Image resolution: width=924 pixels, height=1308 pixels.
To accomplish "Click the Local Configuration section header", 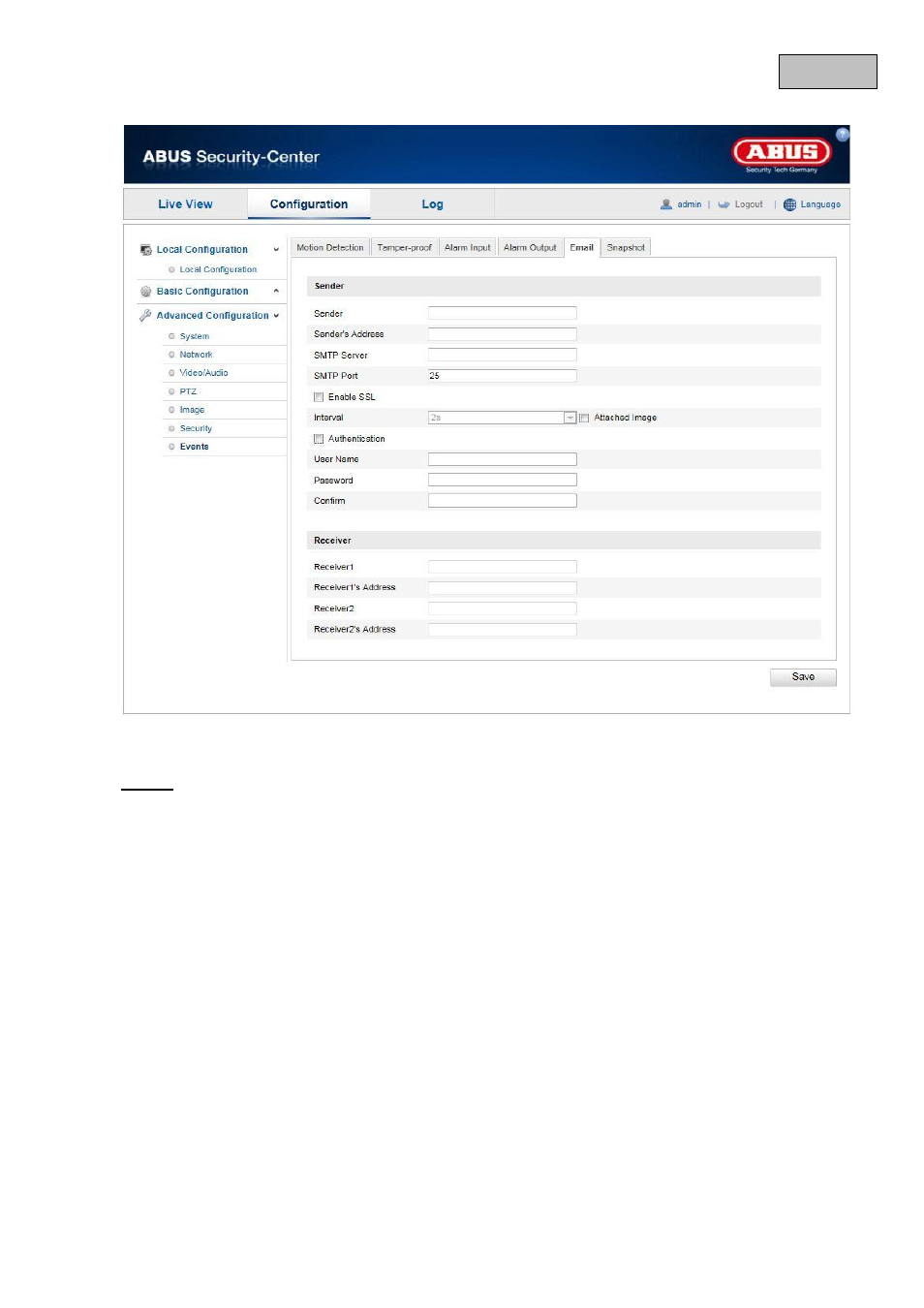I will (202, 250).
